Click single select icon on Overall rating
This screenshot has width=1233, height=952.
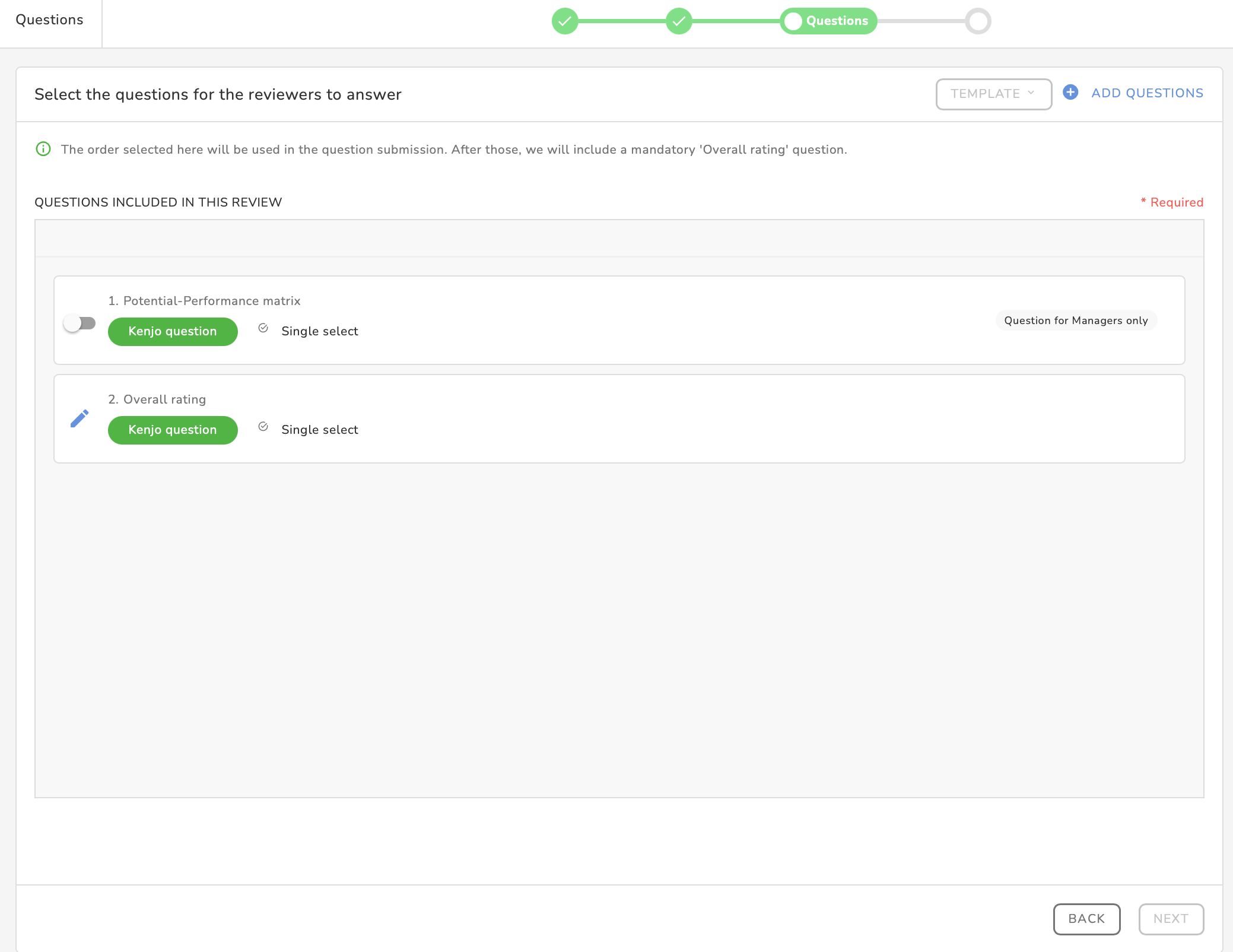tap(263, 427)
